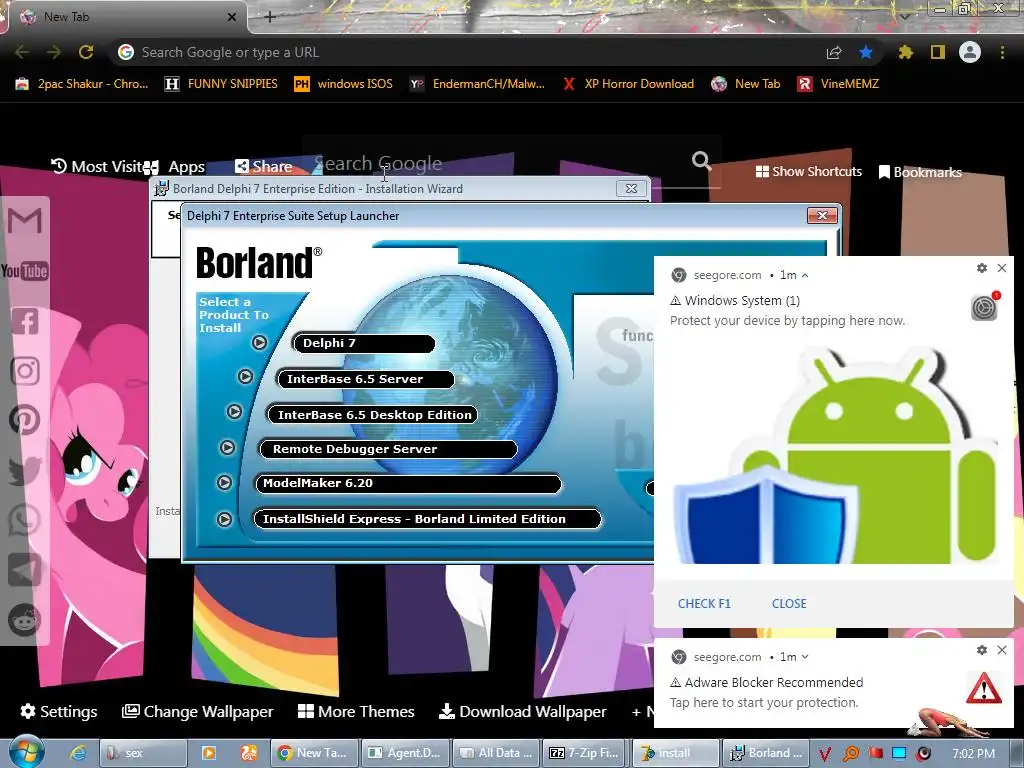1024x768 pixels.
Task: Click Apps on new tab page
Action: click(x=176, y=167)
